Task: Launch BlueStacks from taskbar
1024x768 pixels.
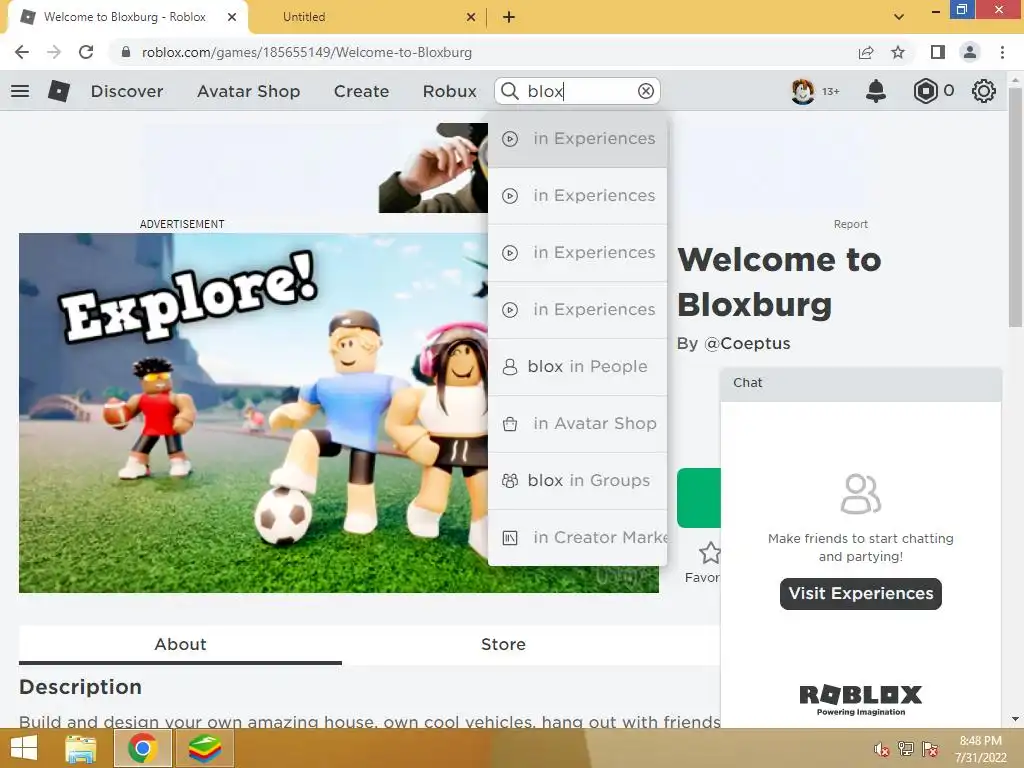Action: [205, 748]
